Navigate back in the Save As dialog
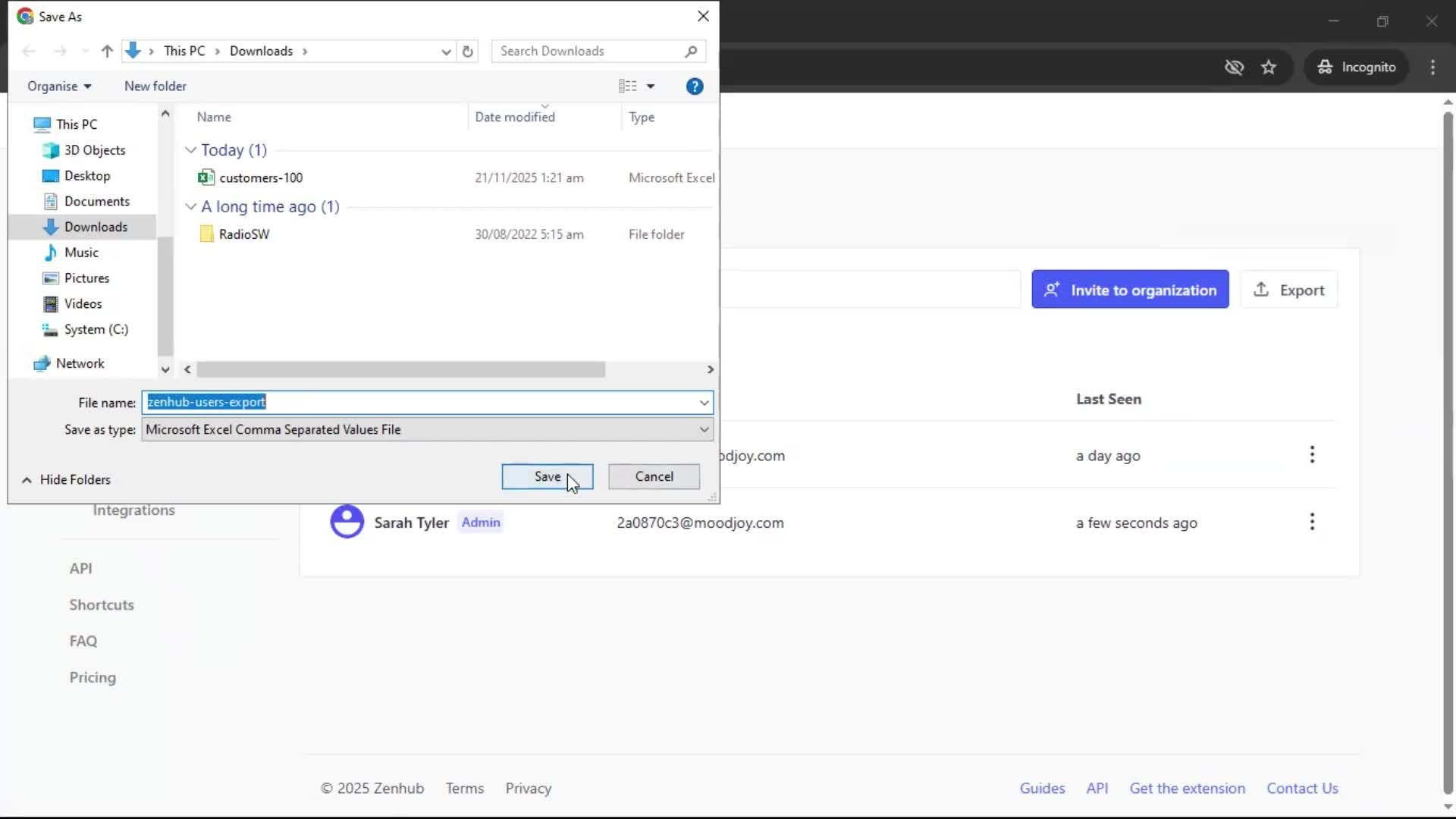 [x=29, y=51]
